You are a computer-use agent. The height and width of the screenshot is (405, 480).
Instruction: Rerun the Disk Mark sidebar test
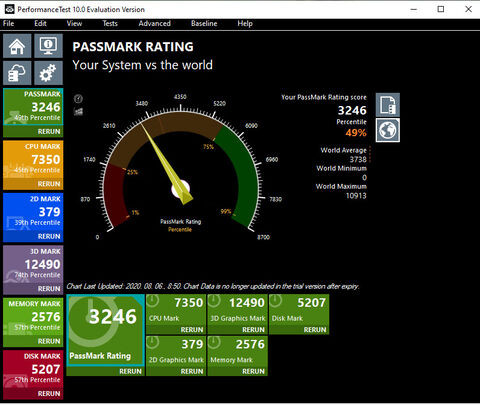coord(49,394)
